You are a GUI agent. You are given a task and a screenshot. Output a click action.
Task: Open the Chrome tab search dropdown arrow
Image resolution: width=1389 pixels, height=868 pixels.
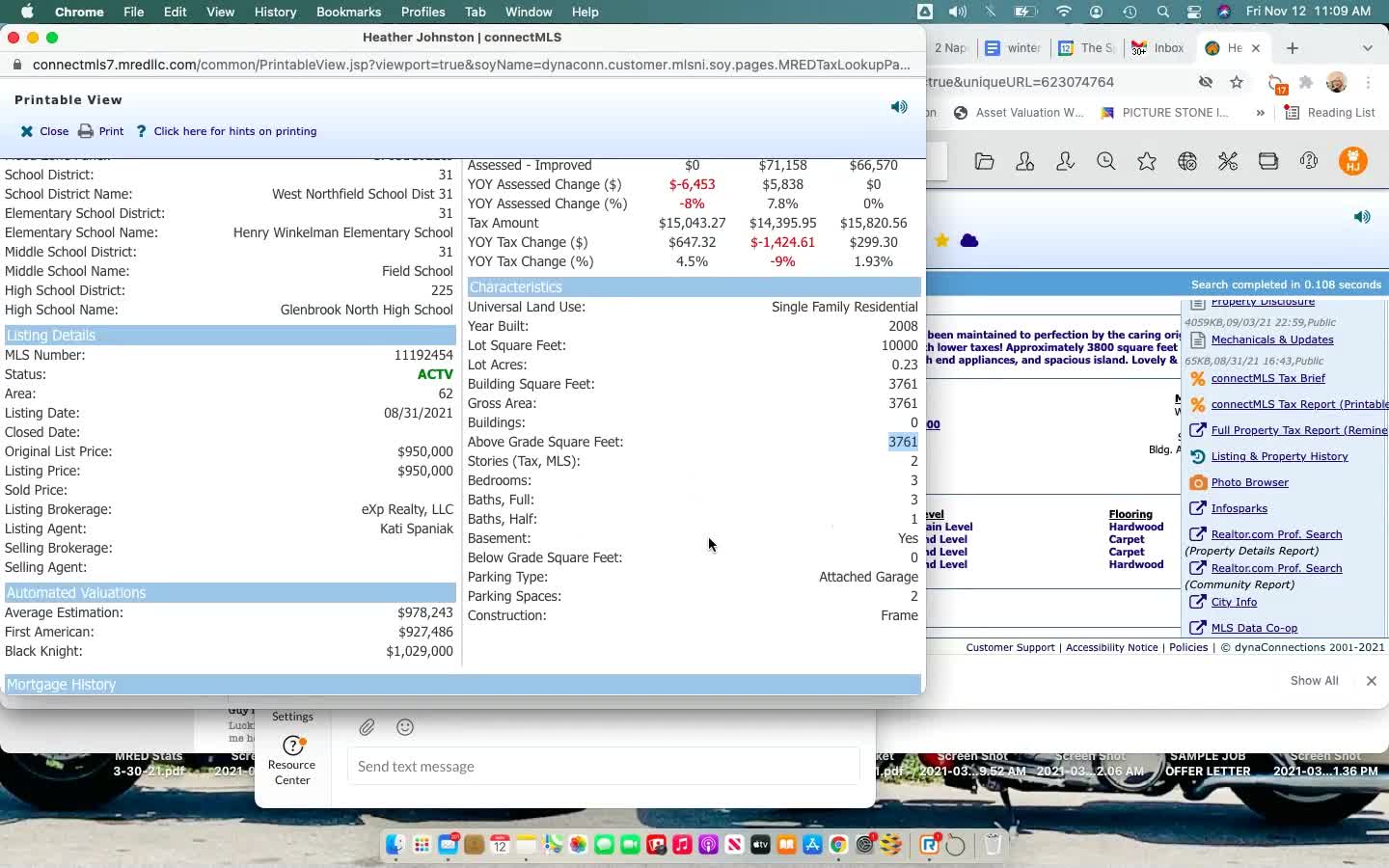click(1367, 48)
